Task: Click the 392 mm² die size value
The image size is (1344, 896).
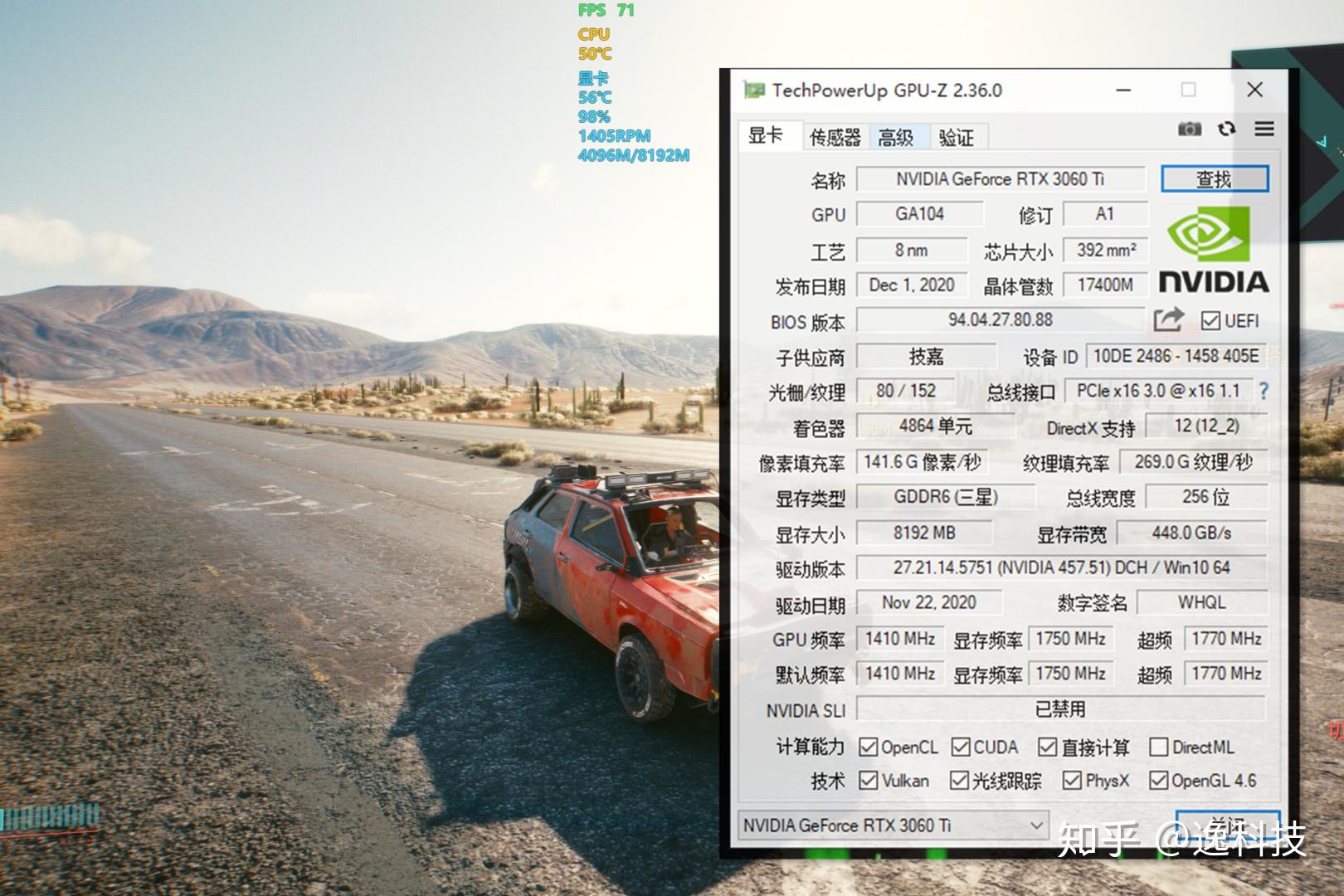Action: pos(1106,250)
